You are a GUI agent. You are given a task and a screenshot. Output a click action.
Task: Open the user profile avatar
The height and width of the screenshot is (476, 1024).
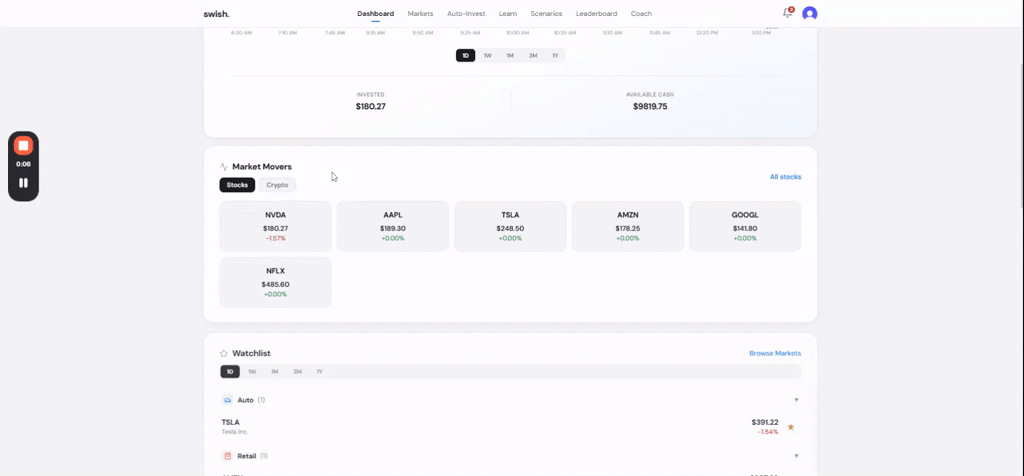tap(810, 14)
